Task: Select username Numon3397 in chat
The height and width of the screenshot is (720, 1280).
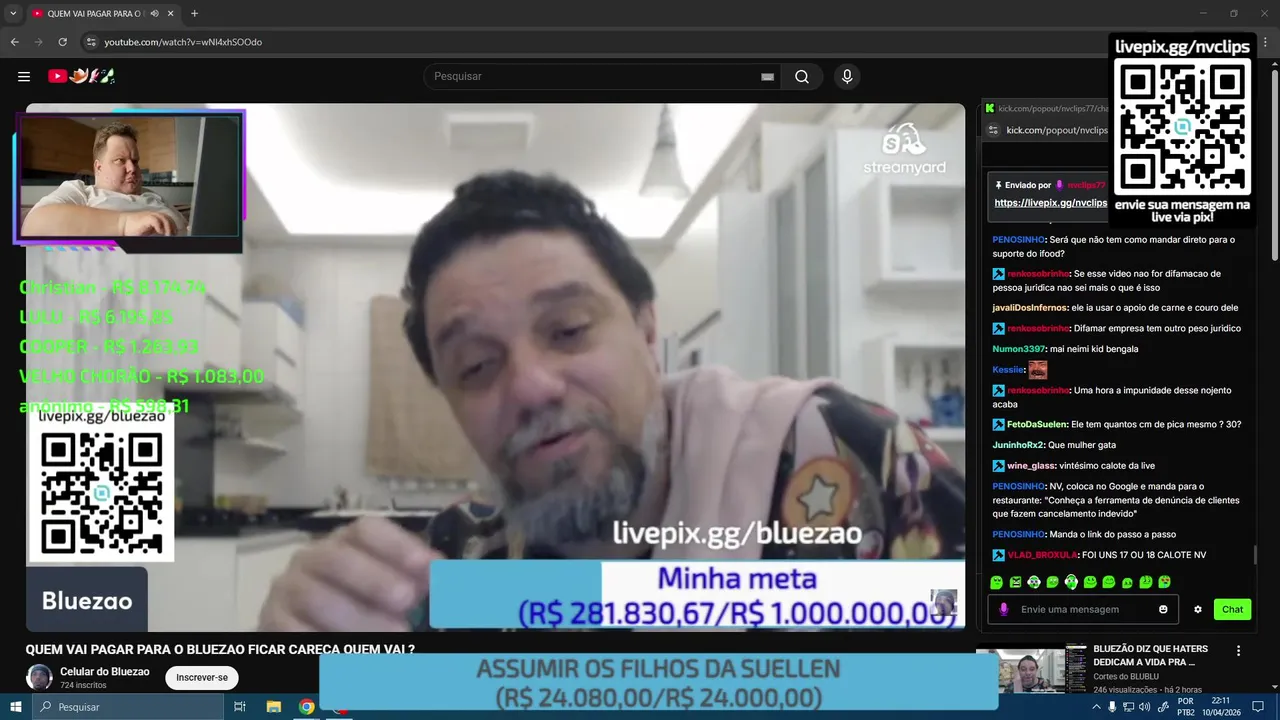Action: click(x=1018, y=349)
